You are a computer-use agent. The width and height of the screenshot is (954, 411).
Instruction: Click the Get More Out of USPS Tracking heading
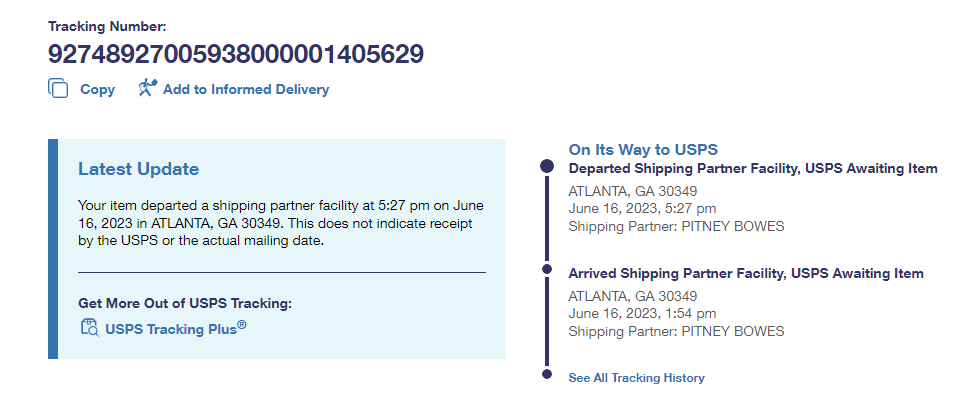184,303
